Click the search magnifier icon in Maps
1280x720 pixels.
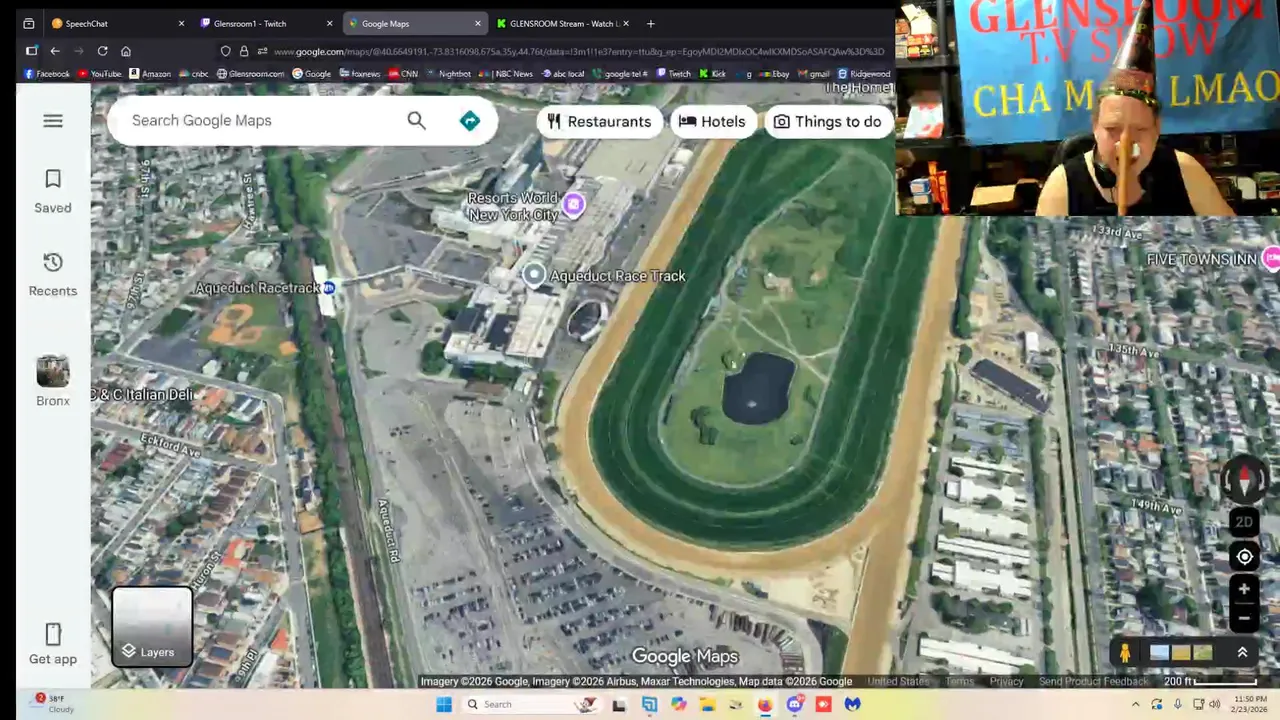416,121
